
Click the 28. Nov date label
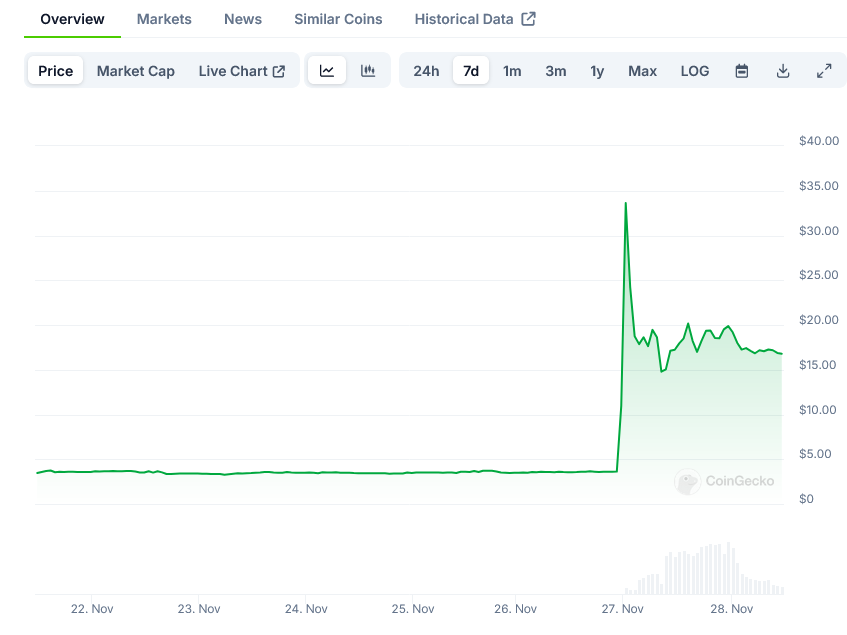[x=731, y=609]
